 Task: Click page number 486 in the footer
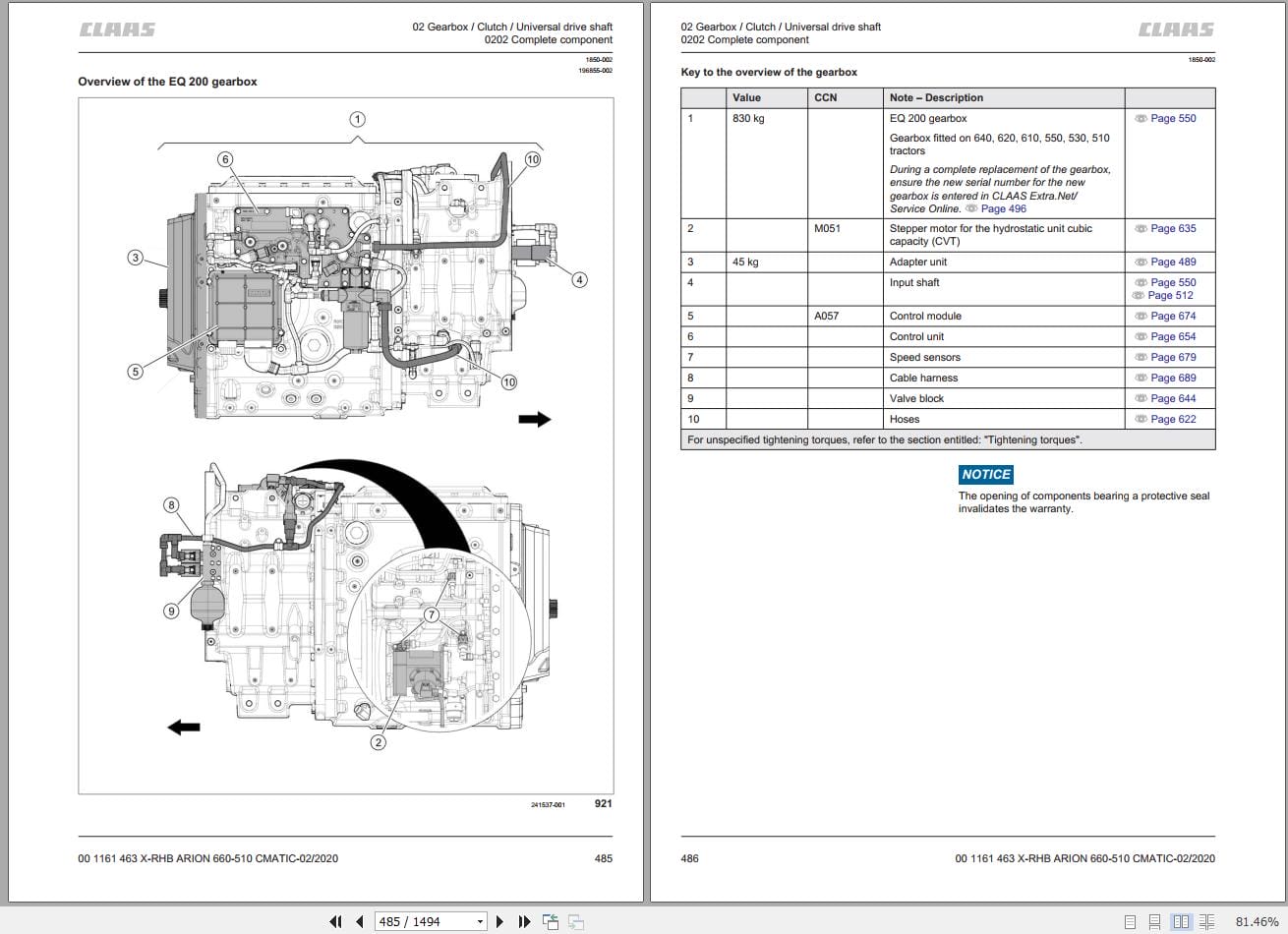(689, 858)
